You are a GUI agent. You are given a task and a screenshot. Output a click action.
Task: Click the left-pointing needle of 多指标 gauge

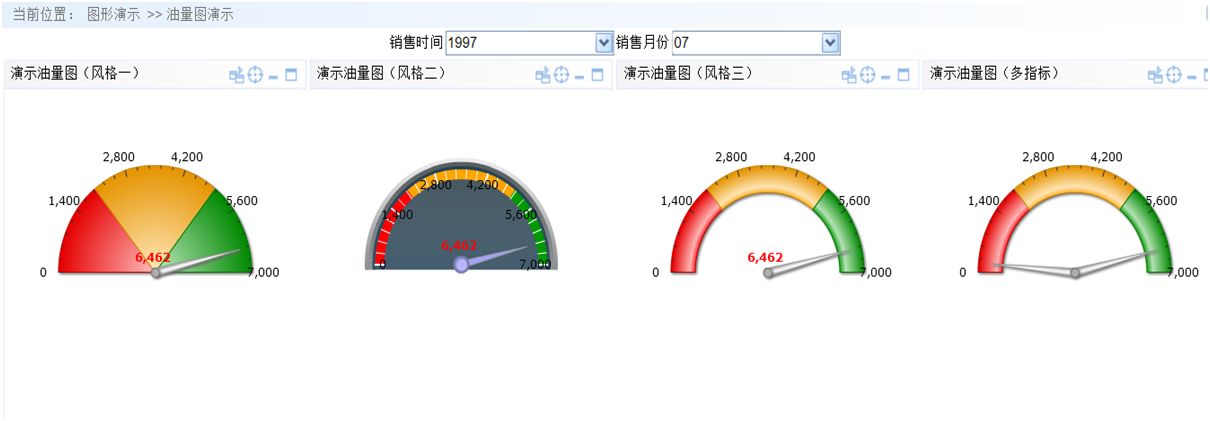pyautogui.click(x=1035, y=269)
